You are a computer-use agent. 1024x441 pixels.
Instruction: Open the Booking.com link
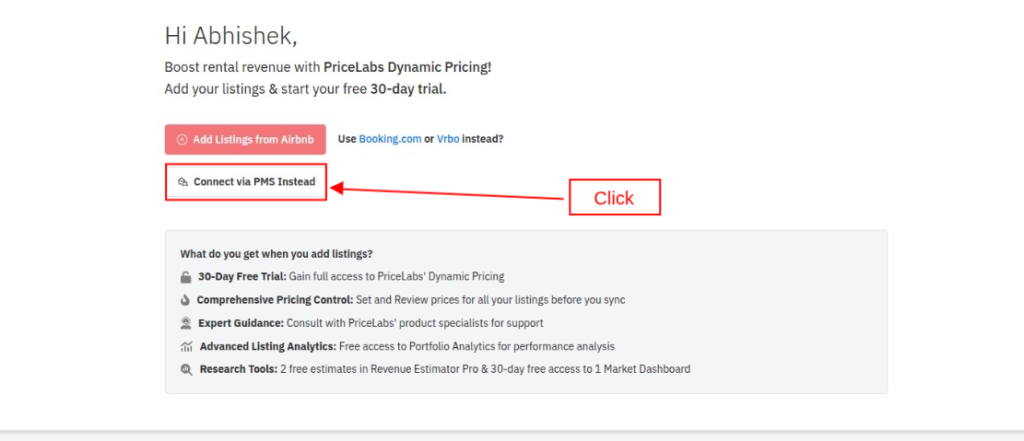pos(390,140)
